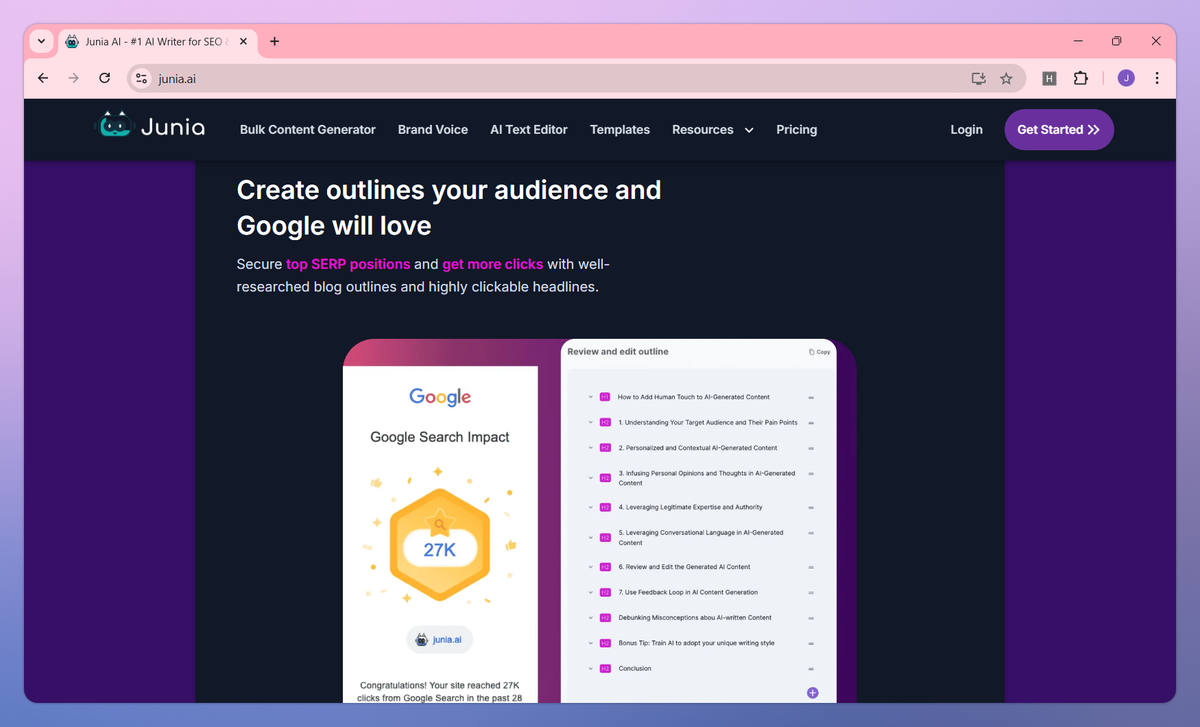Remove the Use Feedback Loop heading via minus
The image size is (1200, 727).
coord(811,592)
